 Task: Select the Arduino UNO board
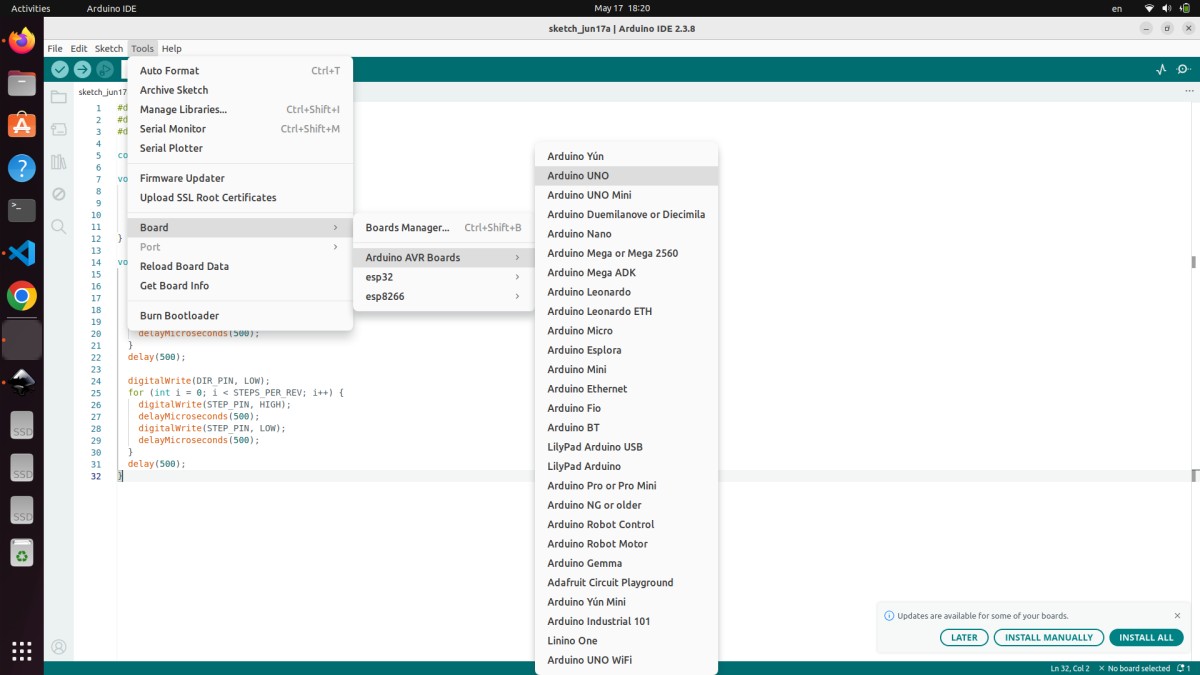pos(626,176)
